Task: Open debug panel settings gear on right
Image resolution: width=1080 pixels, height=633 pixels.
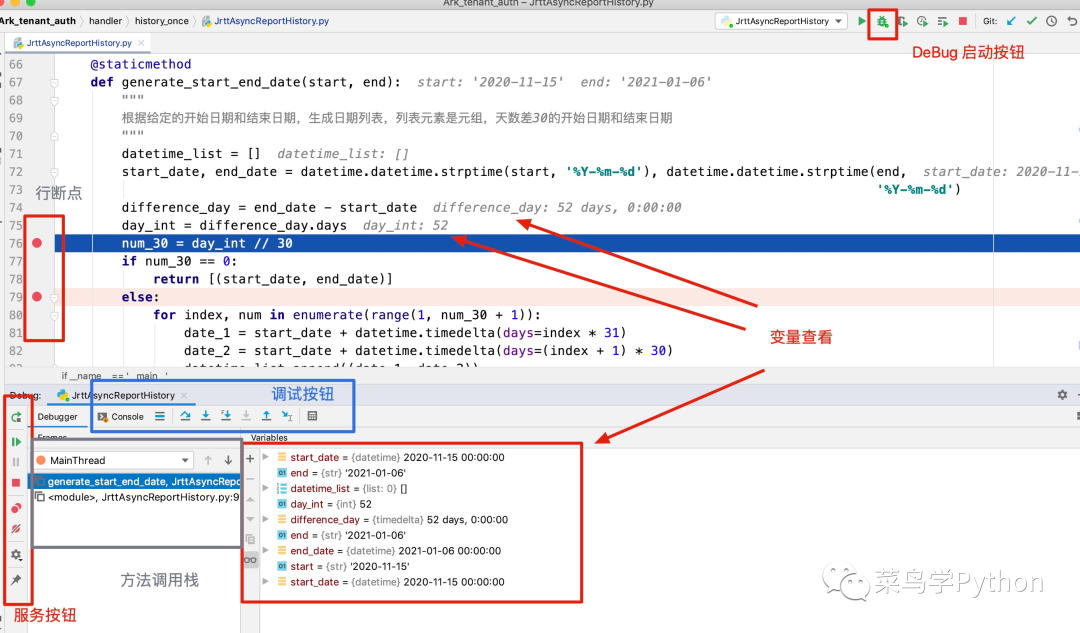Action: (x=1062, y=395)
